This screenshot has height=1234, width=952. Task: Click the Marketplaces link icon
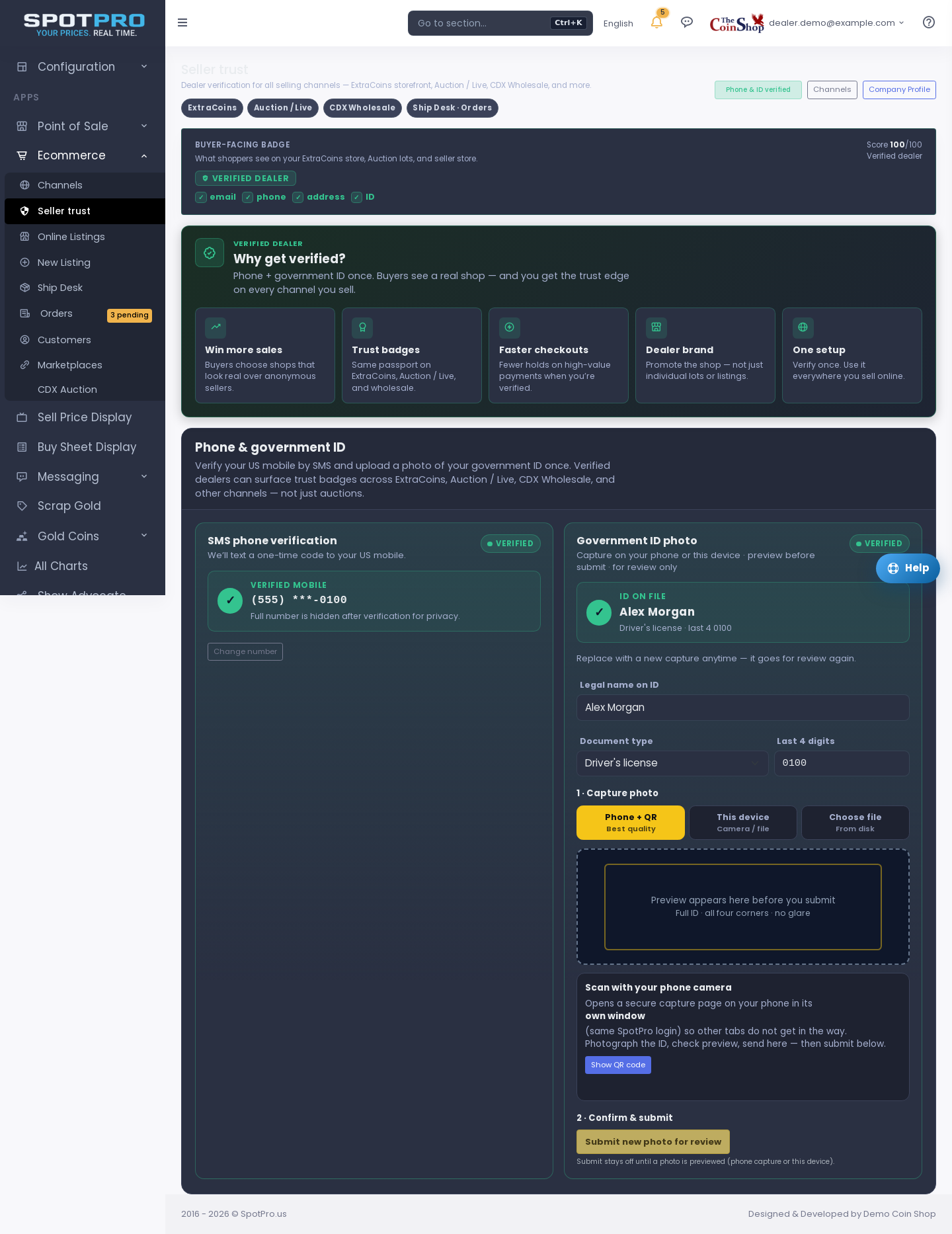point(24,365)
